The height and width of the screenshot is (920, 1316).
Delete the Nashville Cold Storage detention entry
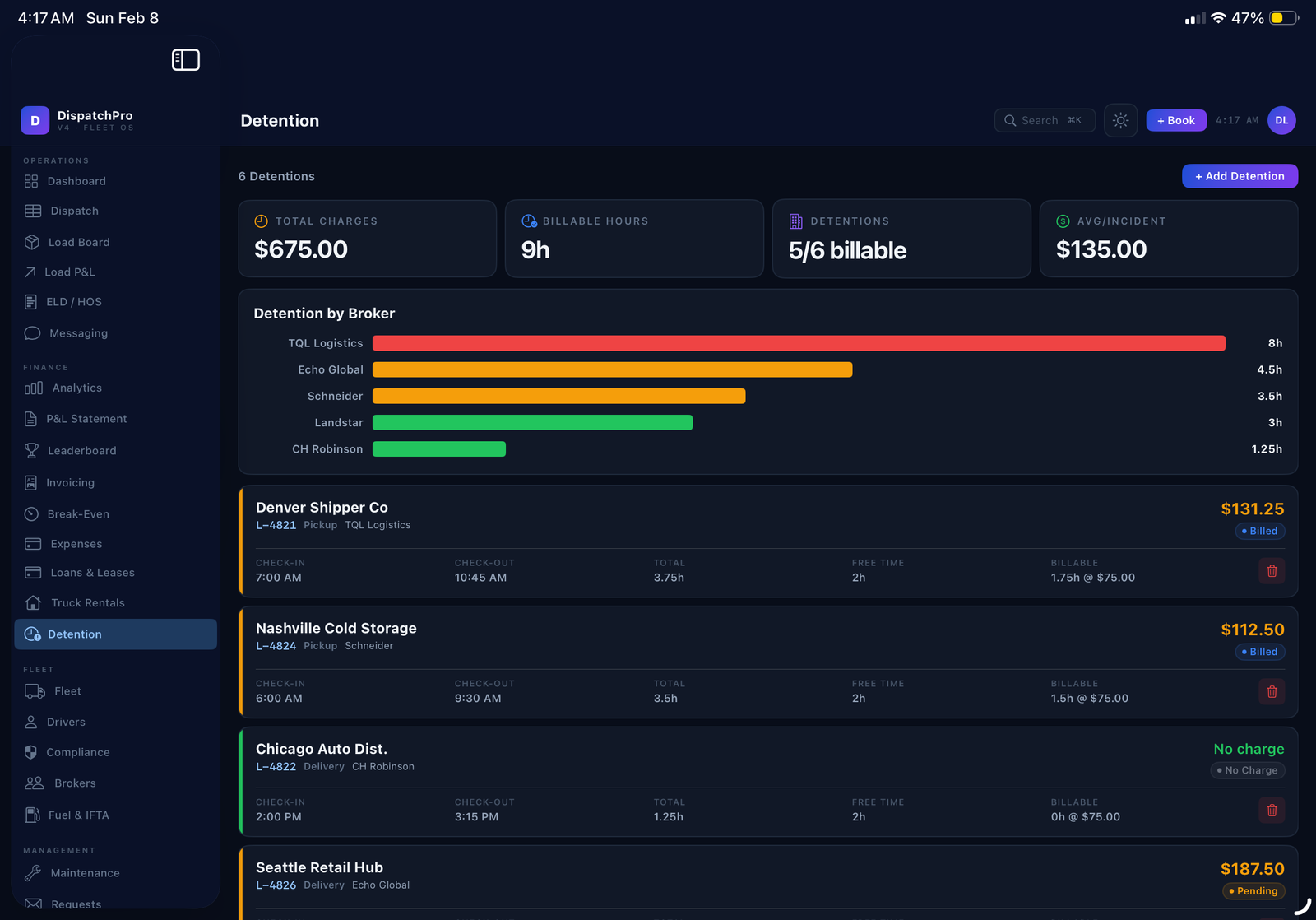coord(1272,691)
